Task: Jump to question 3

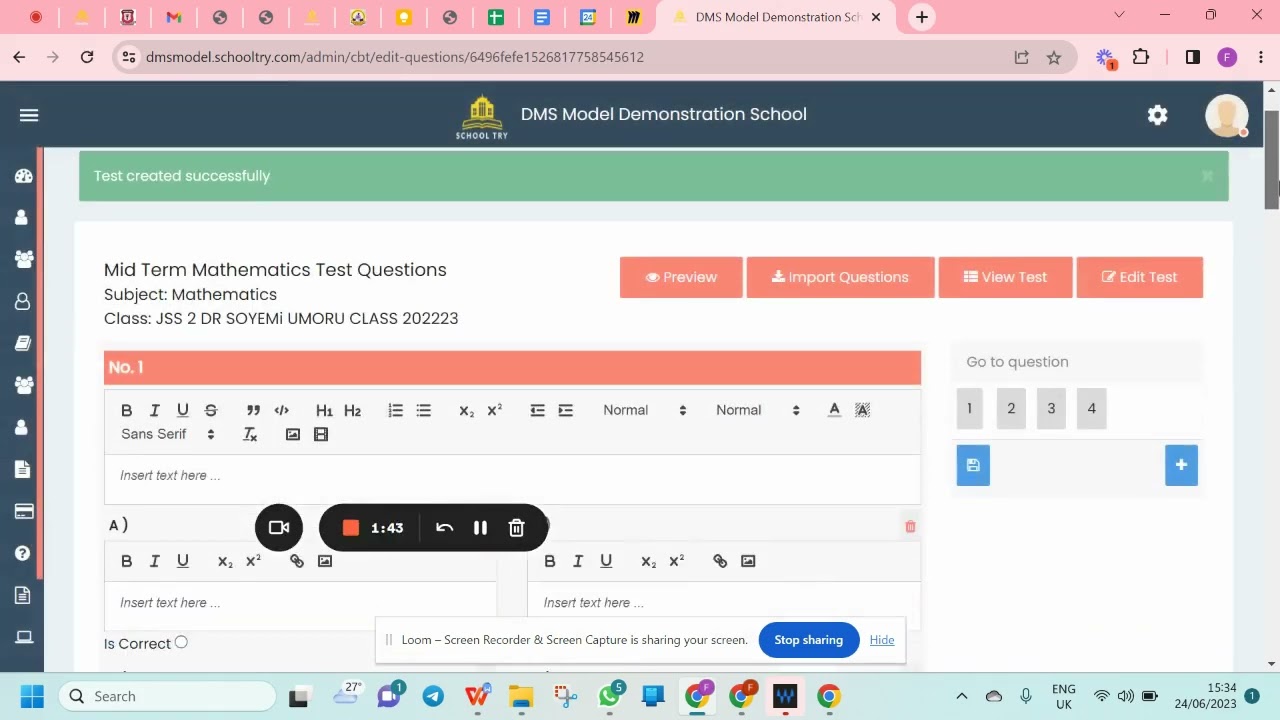Action: coord(1051,408)
